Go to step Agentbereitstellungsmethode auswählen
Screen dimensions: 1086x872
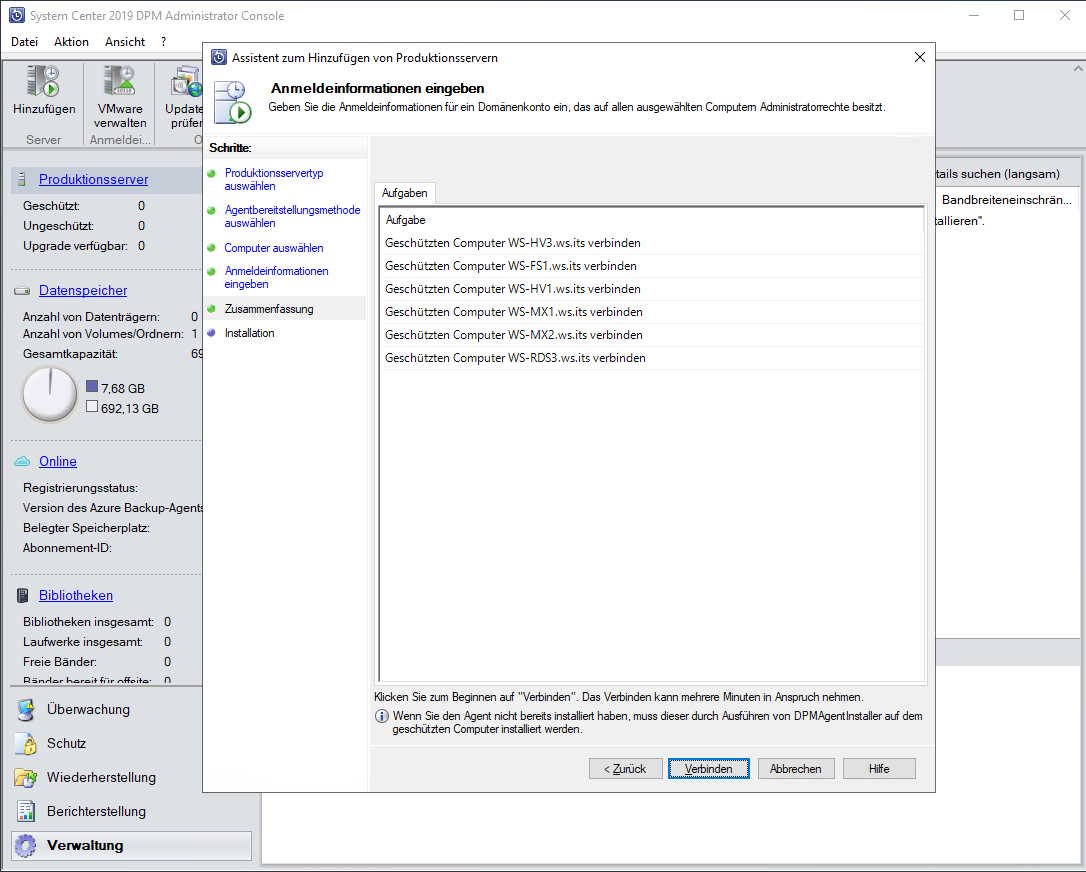[292, 217]
